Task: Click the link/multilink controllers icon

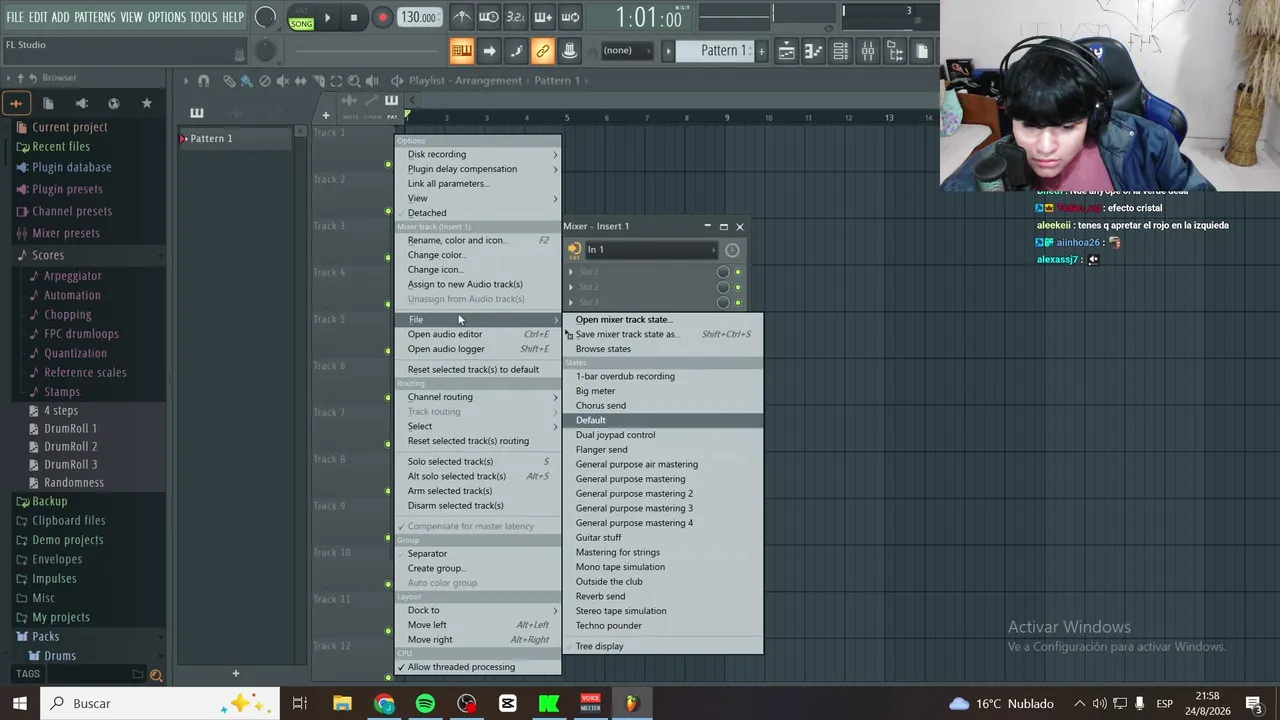Action: point(542,51)
